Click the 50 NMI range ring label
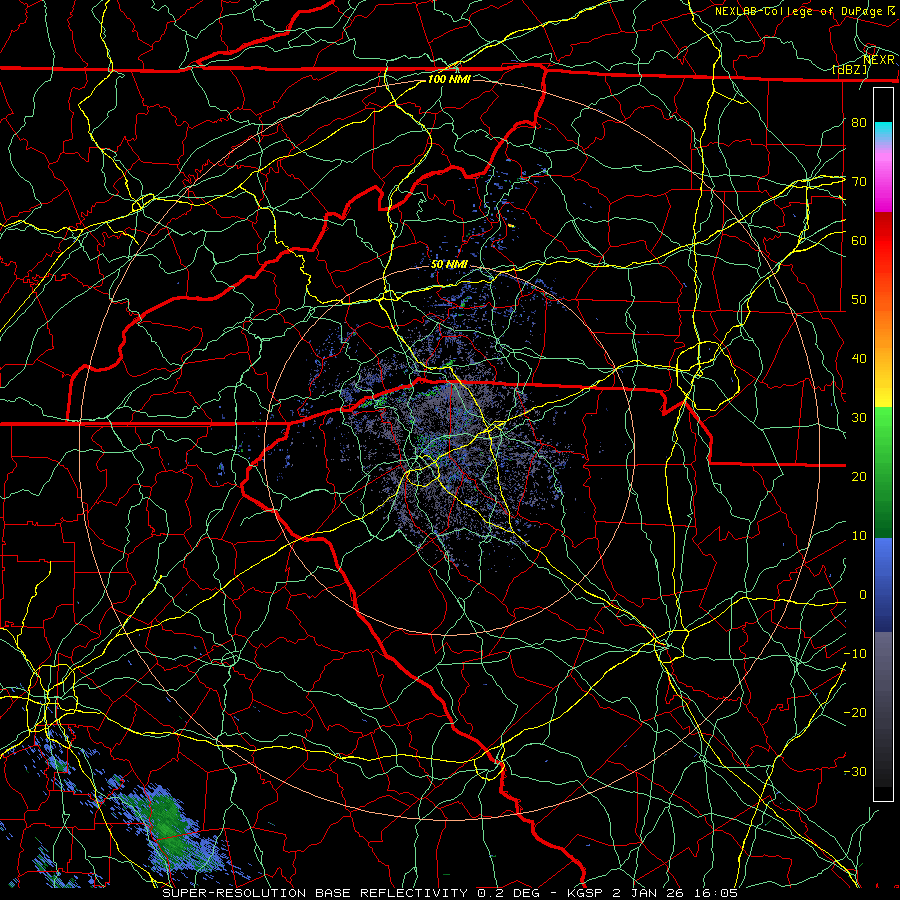 [x=449, y=264]
